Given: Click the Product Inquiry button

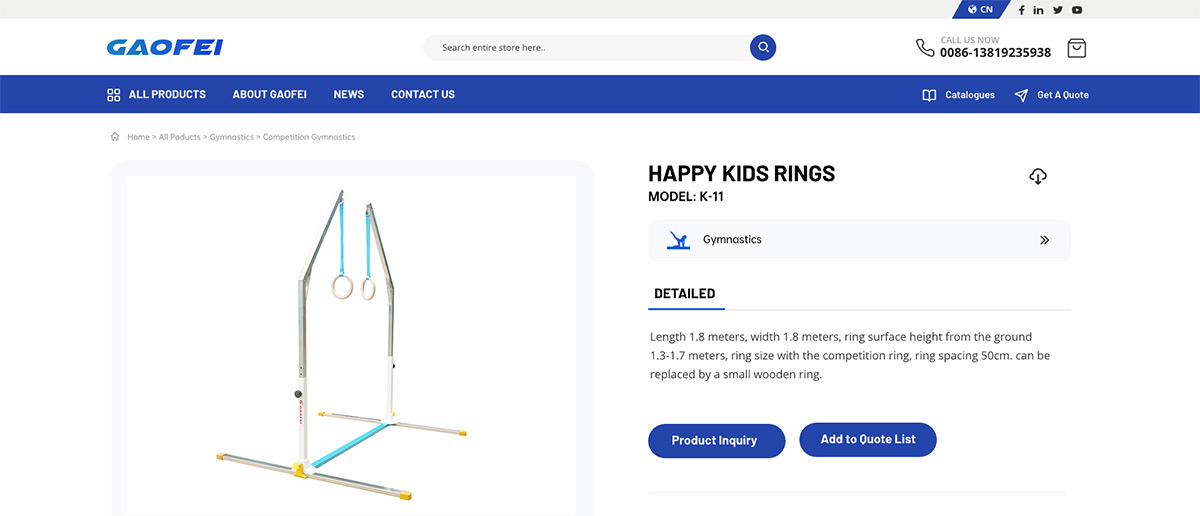Looking at the screenshot, I should point(714,441).
